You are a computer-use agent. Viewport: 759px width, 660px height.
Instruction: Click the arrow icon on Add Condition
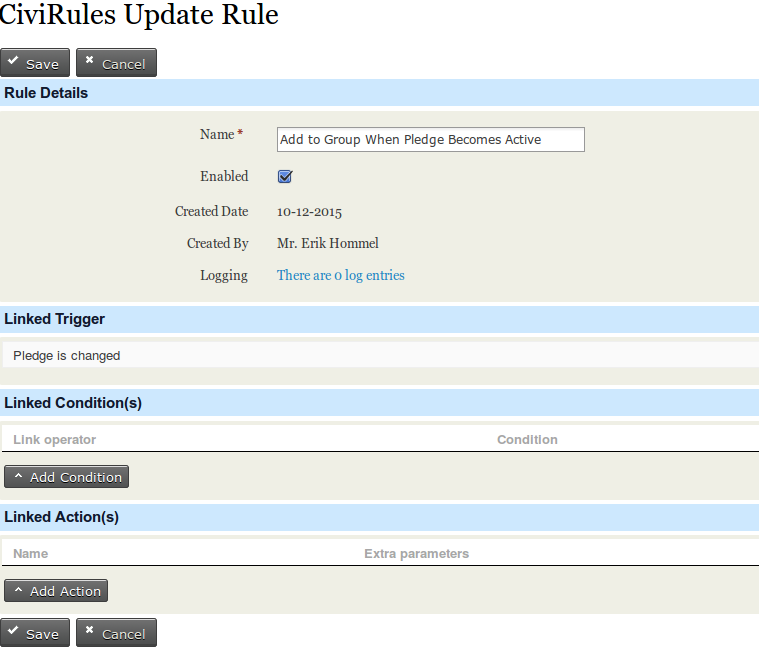[18, 477]
